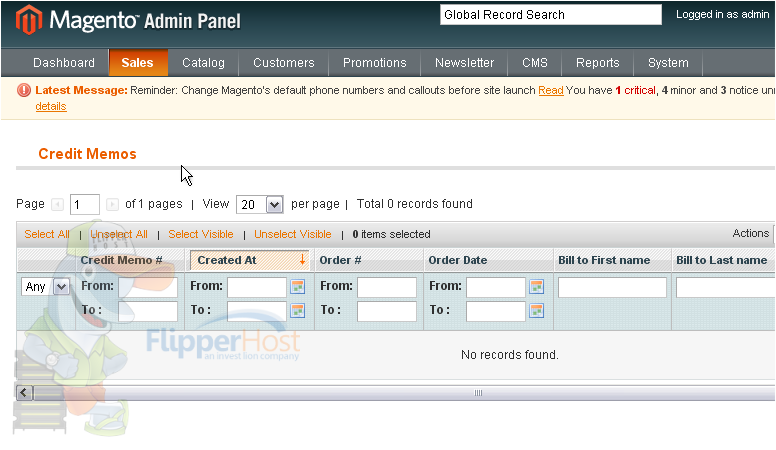Viewport: 776px width, 450px height.
Task: Click the Magento logo icon
Action: pos(28,20)
